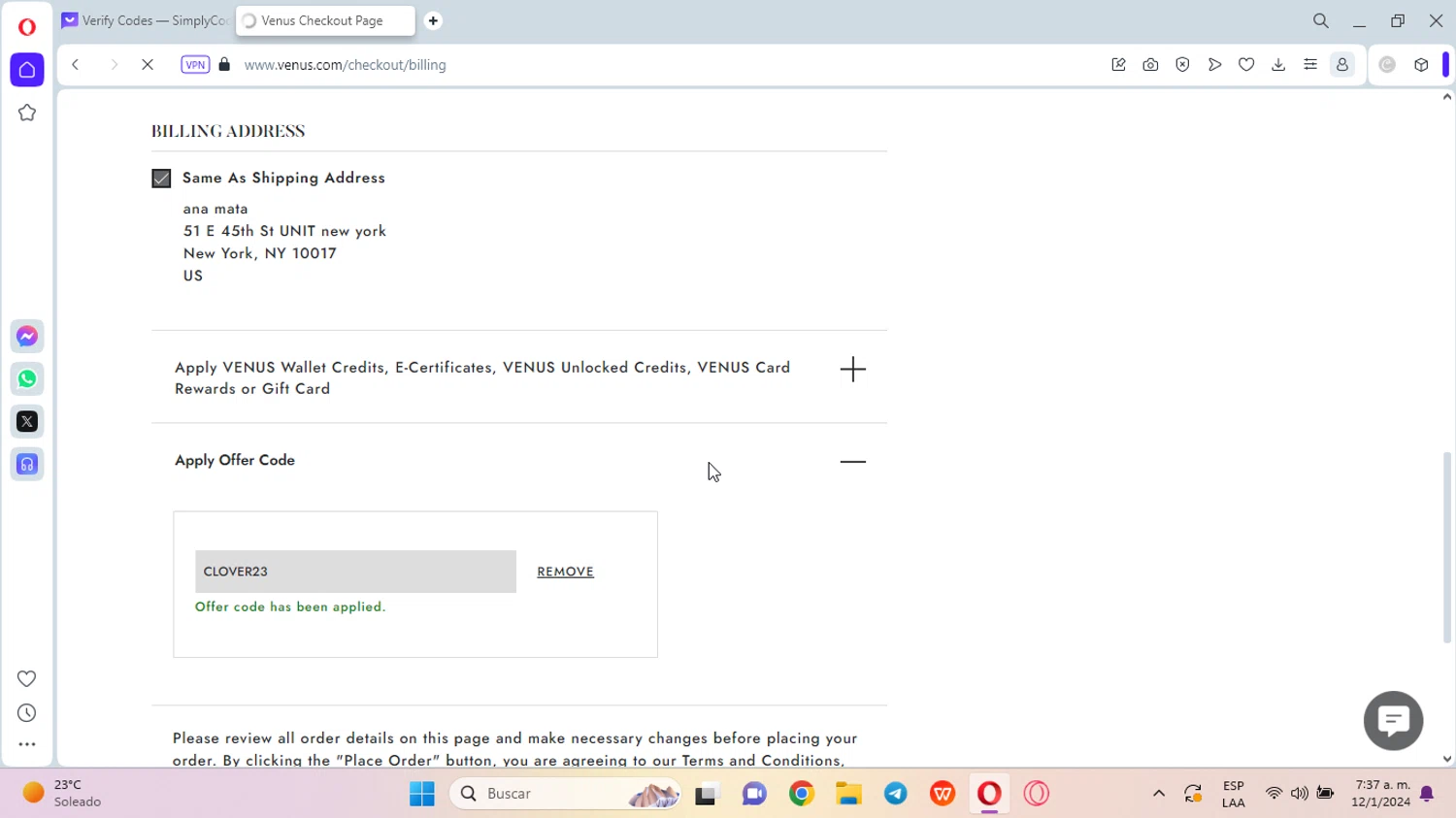The width and height of the screenshot is (1456, 818).
Task: Open the Windows Start menu
Action: 422,794
